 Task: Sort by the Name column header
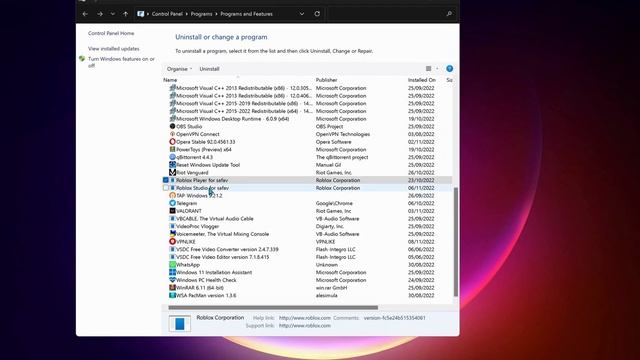click(x=170, y=80)
